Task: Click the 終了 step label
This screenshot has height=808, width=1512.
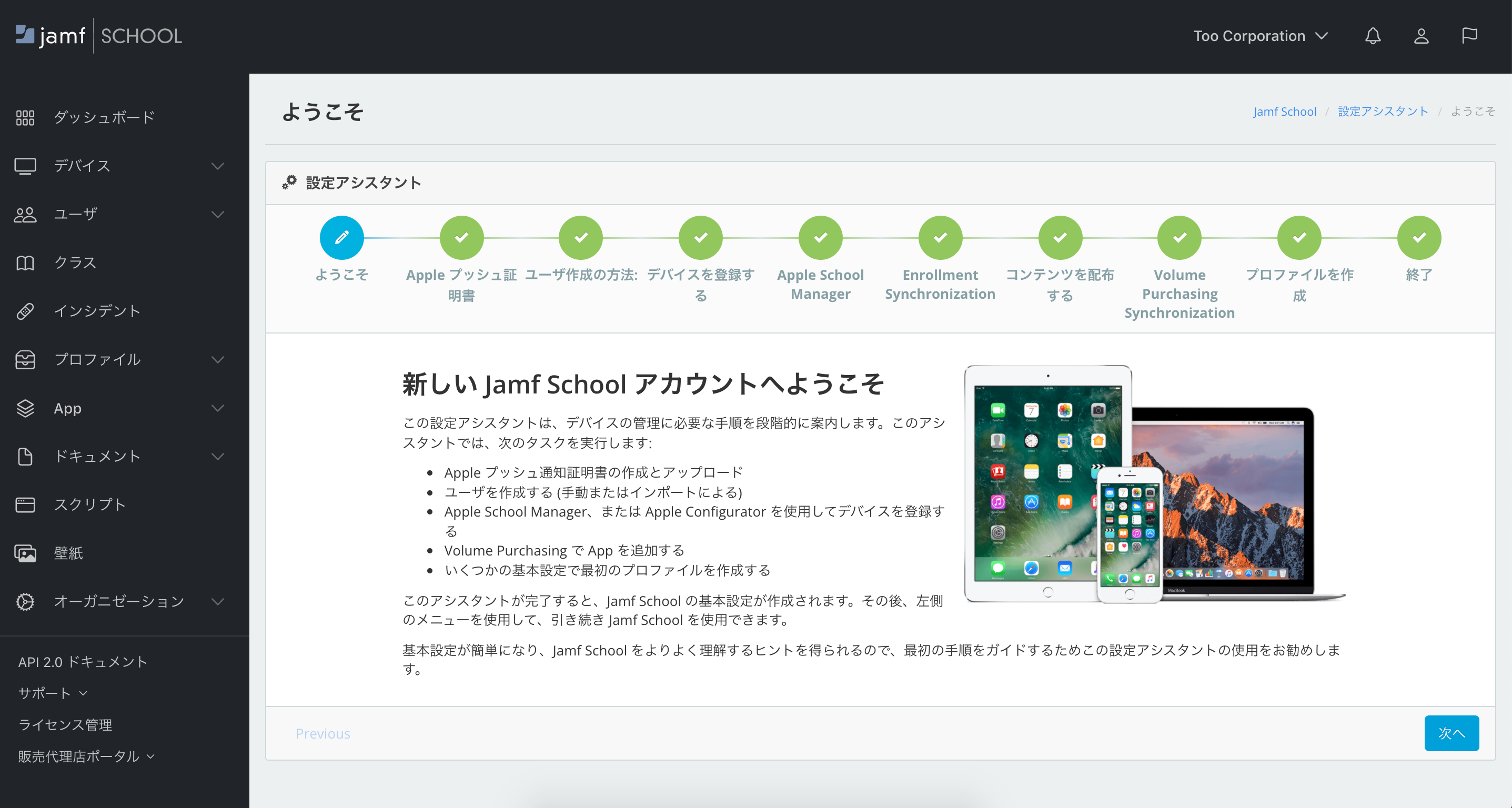Action: click(1419, 275)
